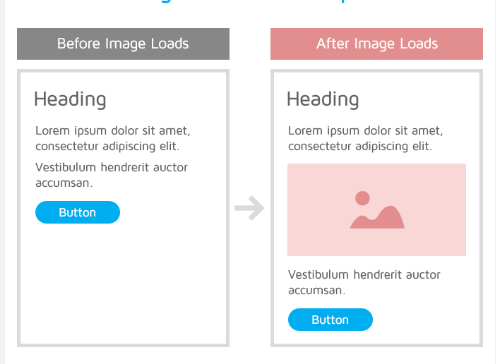Click empty space below the left Button
Screen dimensions: 496x364
click(123, 283)
